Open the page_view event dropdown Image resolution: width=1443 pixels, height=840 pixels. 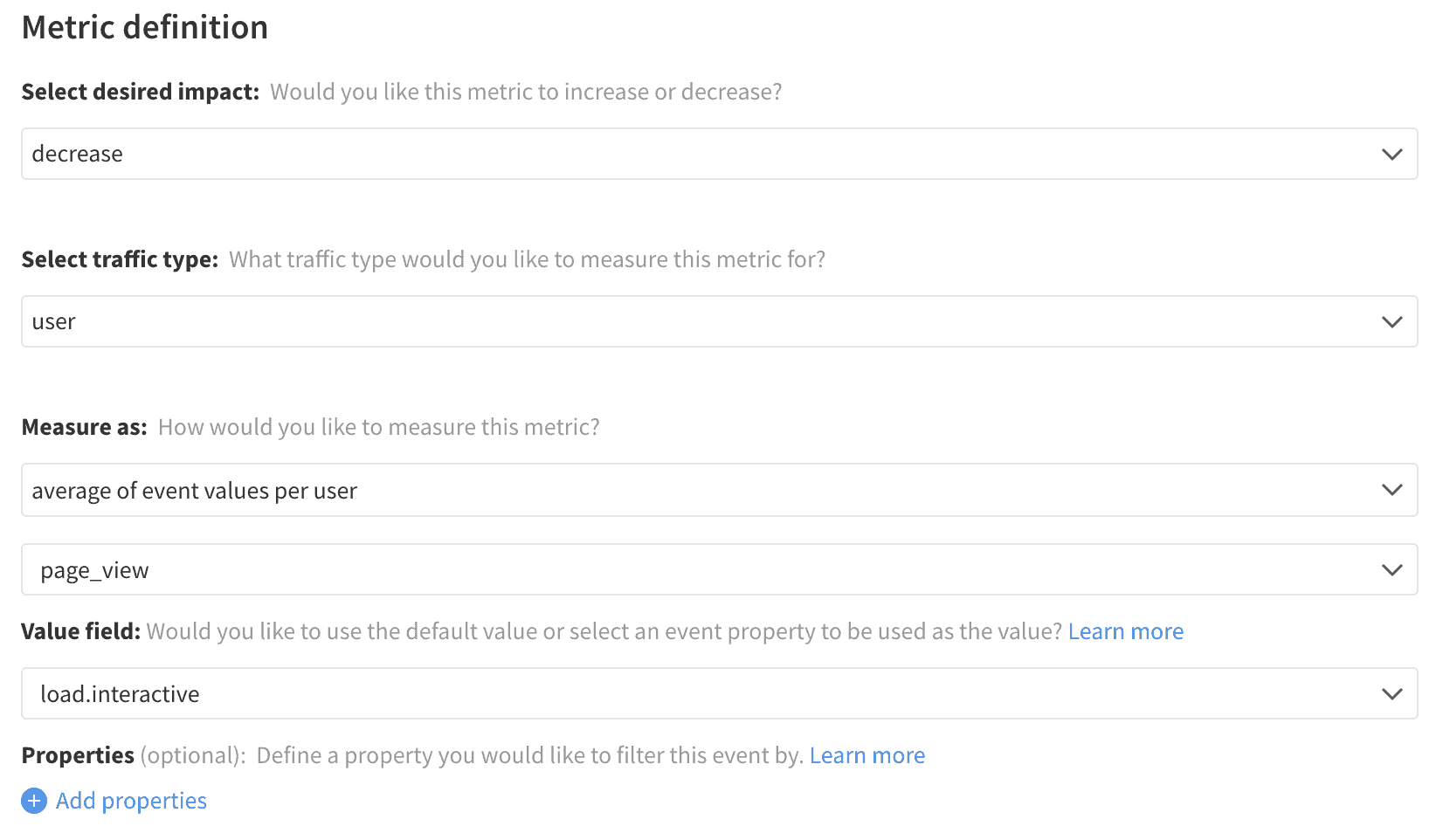coord(719,569)
